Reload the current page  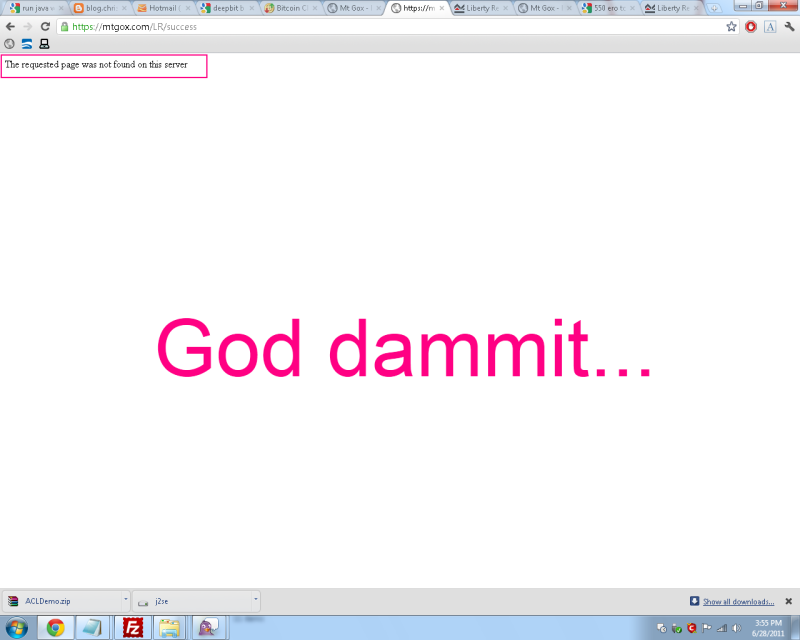(x=45, y=26)
